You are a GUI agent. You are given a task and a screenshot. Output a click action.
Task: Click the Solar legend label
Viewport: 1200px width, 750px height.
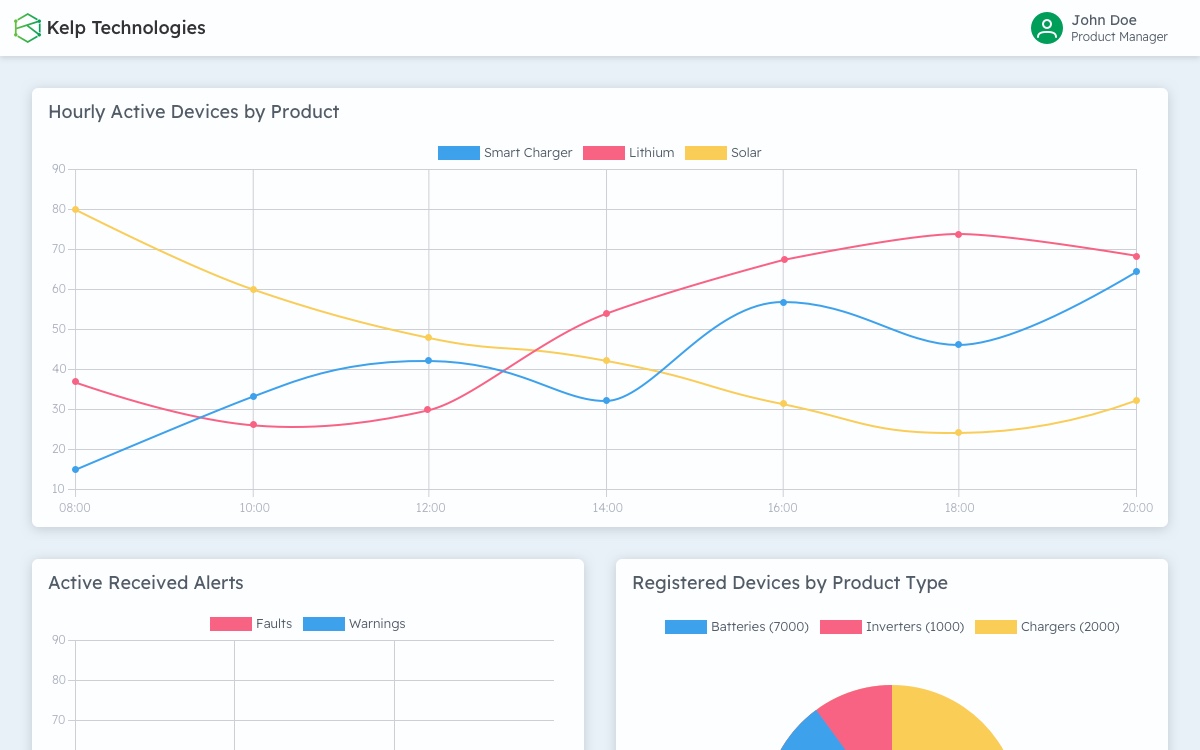coord(746,153)
